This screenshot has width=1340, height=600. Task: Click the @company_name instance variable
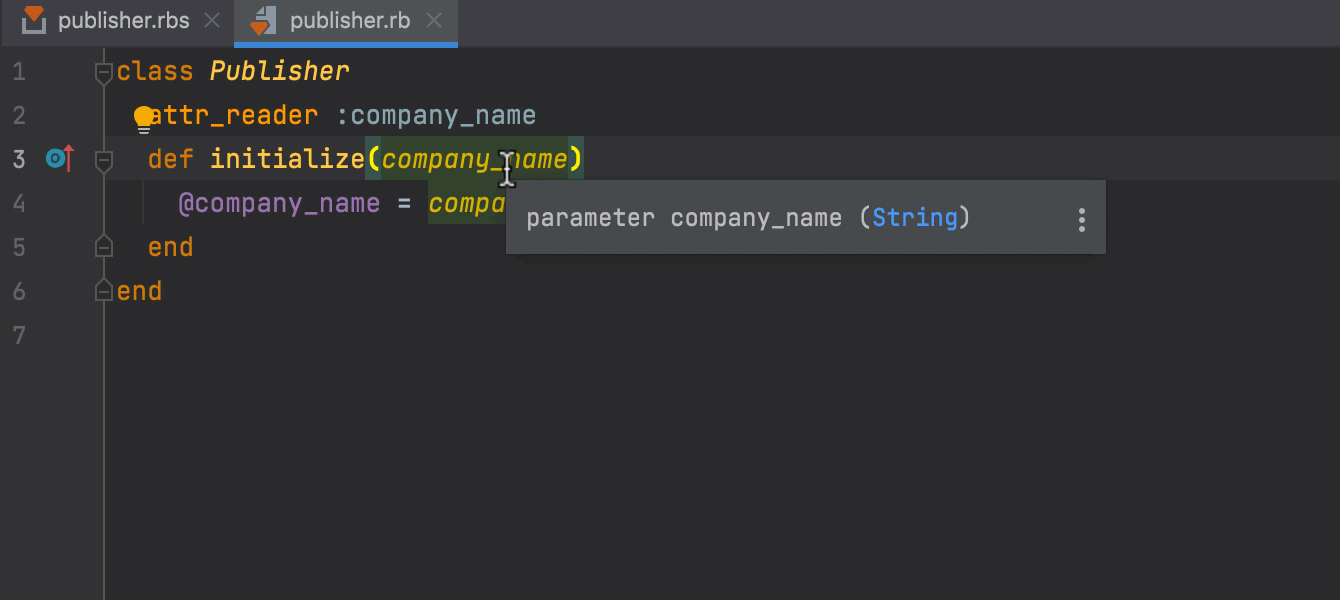pos(279,204)
